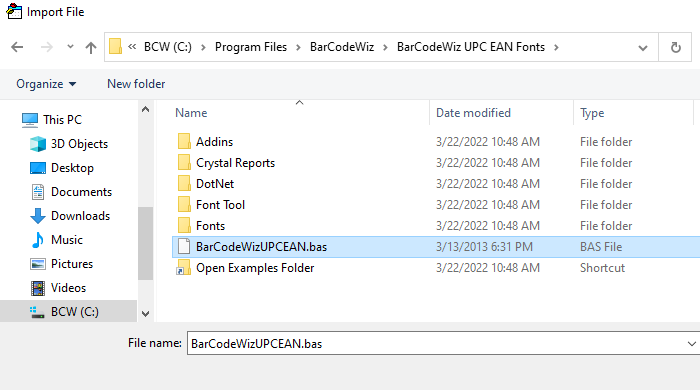
Task: Click inside the File name text field
Action: pyautogui.click(x=435, y=344)
